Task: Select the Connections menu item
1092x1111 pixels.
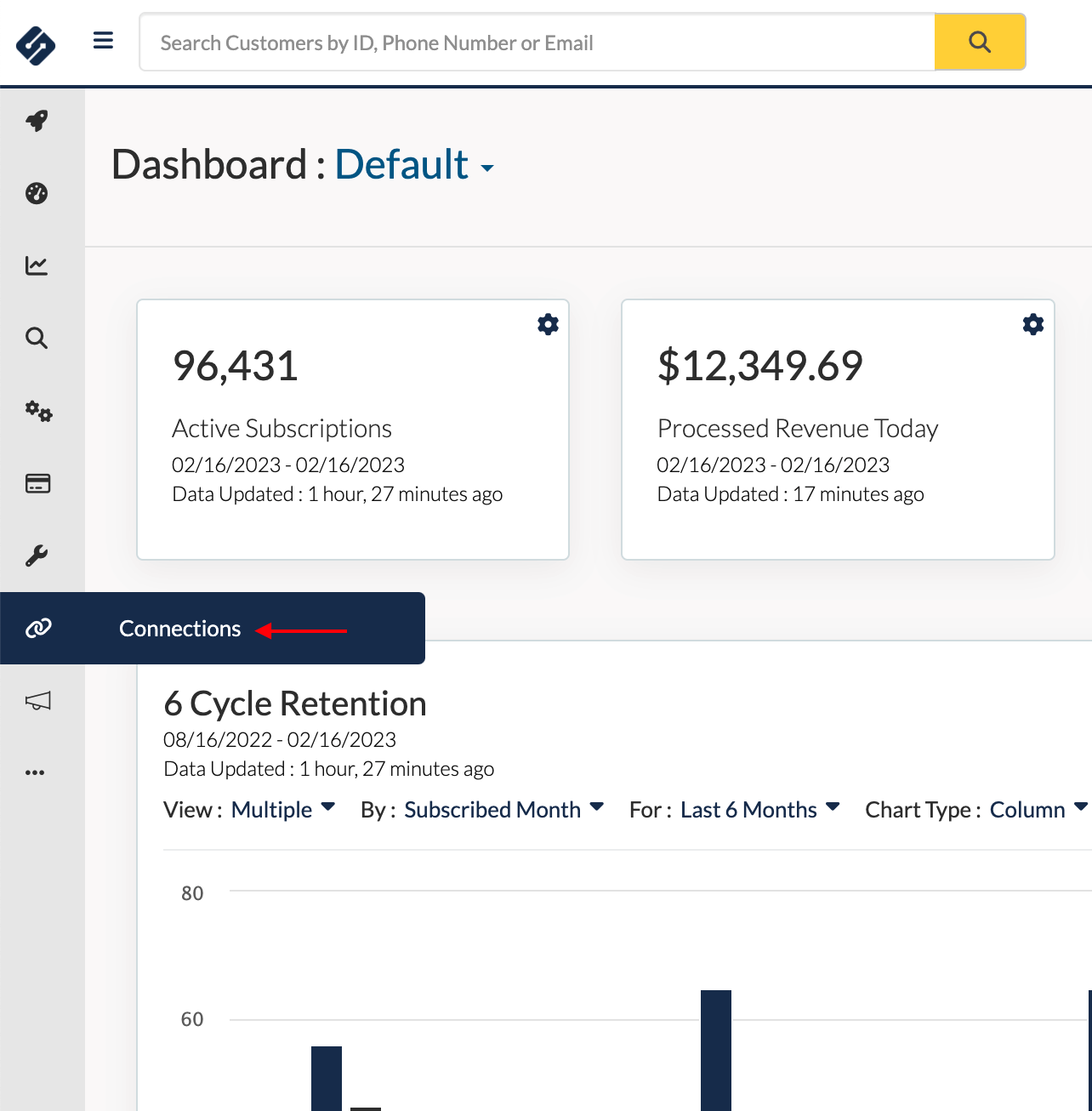Action: click(179, 629)
